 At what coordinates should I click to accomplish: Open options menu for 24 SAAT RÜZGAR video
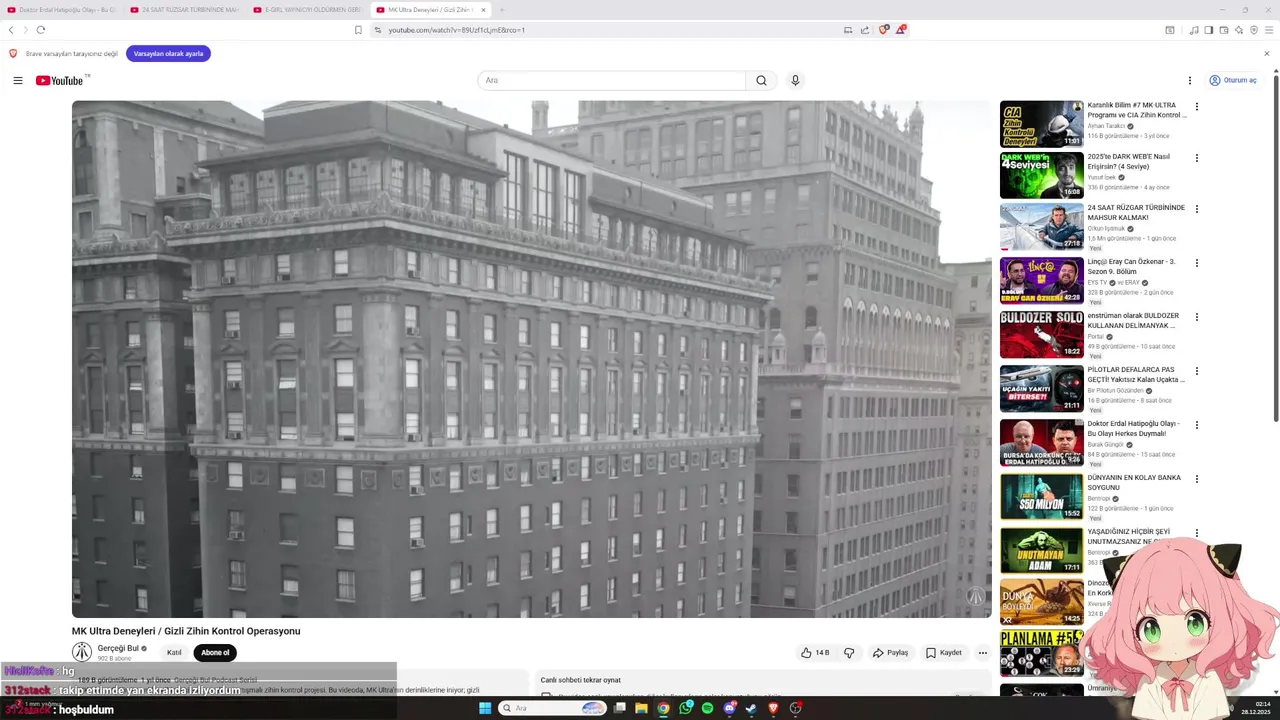(1196, 209)
